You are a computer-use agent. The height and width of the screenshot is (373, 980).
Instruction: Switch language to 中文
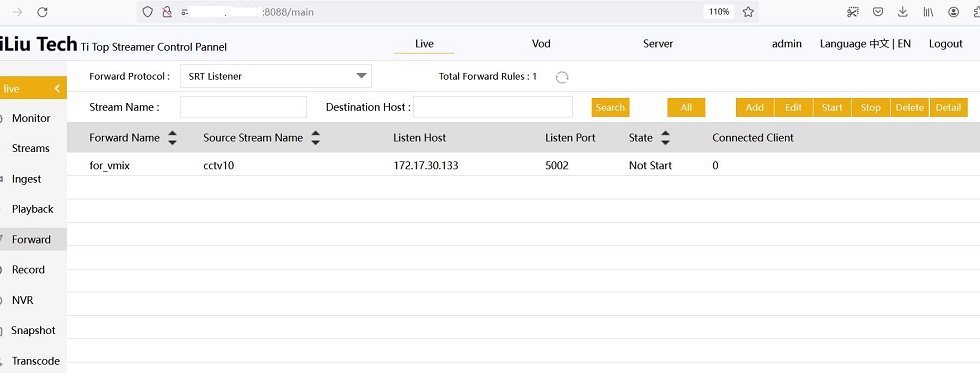(879, 44)
